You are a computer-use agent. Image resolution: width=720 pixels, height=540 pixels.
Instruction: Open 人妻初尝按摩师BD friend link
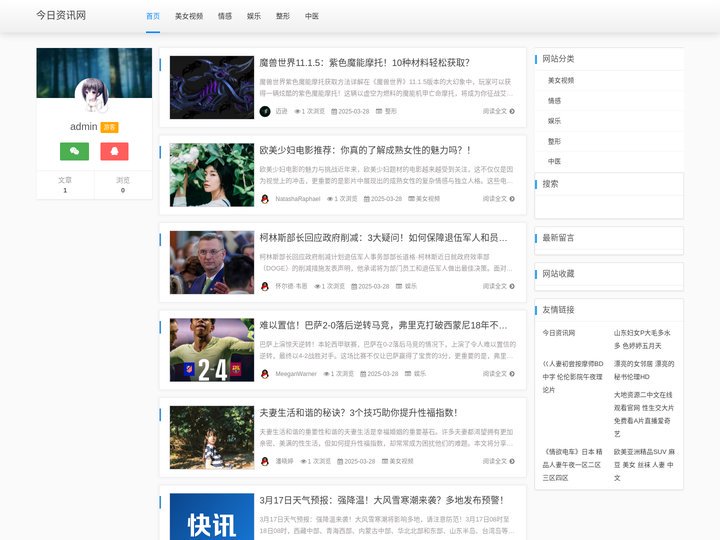click(x=573, y=377)
